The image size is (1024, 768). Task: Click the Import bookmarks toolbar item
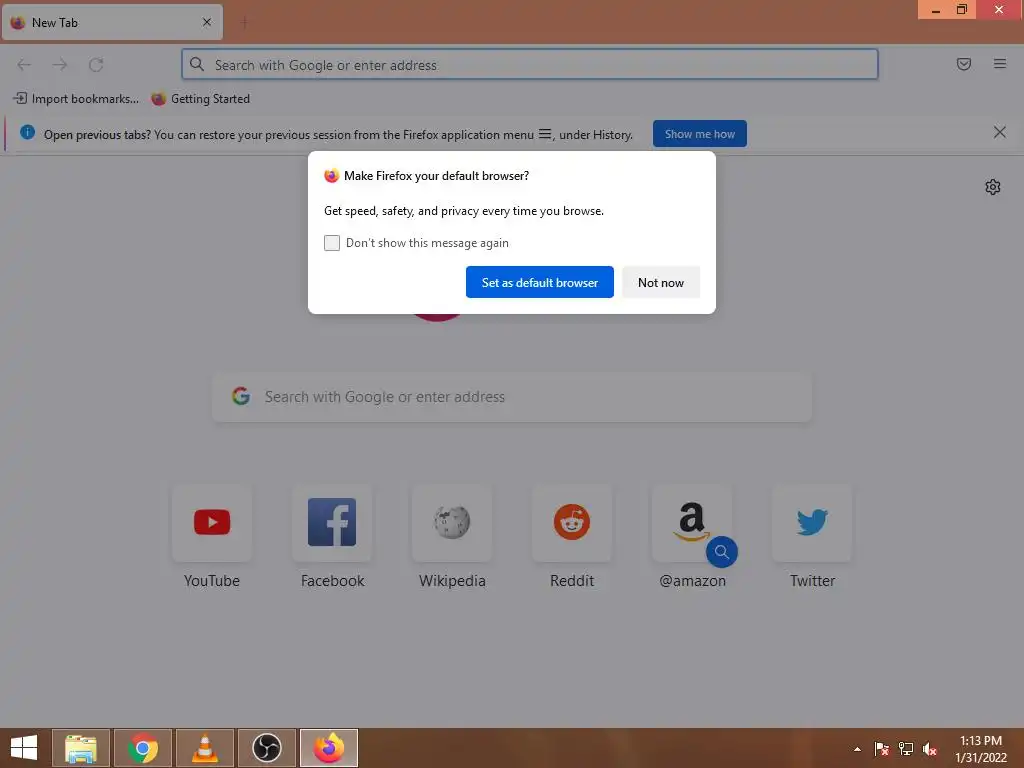76,99
